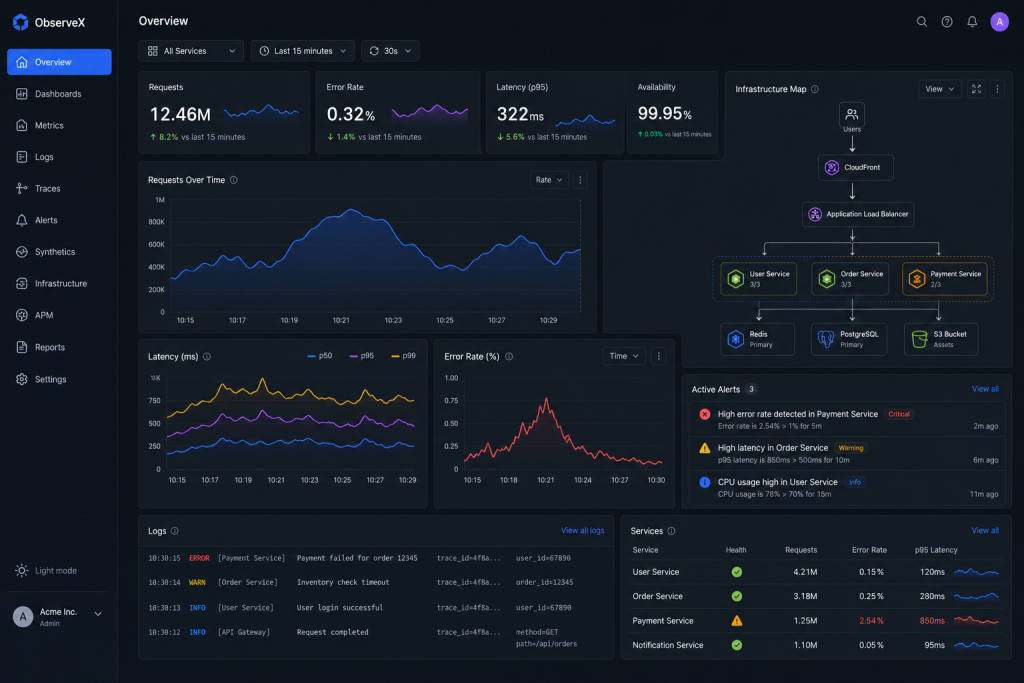Click the info icon for CPU usage alert
This screenshot has width=1024, height=683.
(705, 482)
